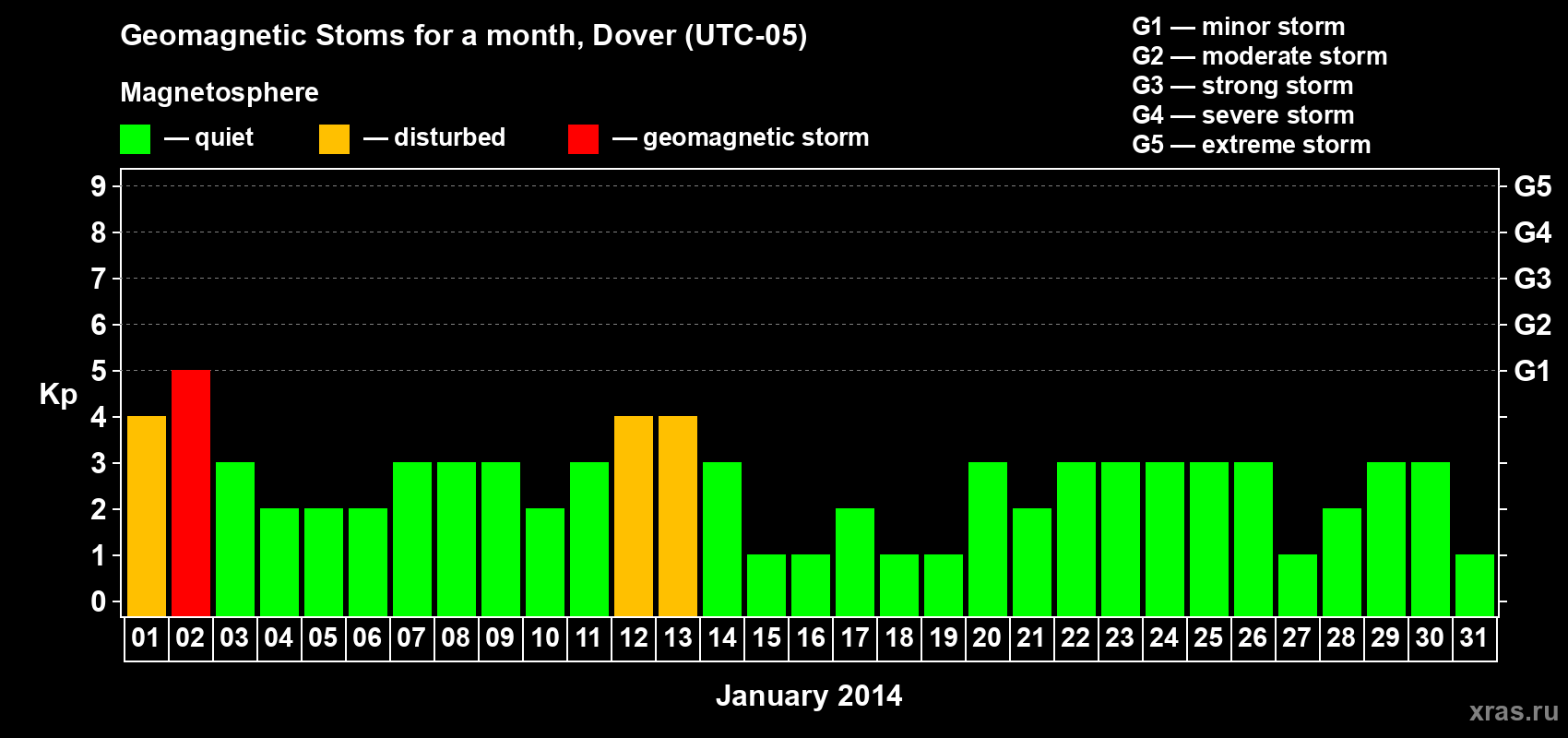
Task: Select the red bar for day 02
Action: tap(191, 494)
